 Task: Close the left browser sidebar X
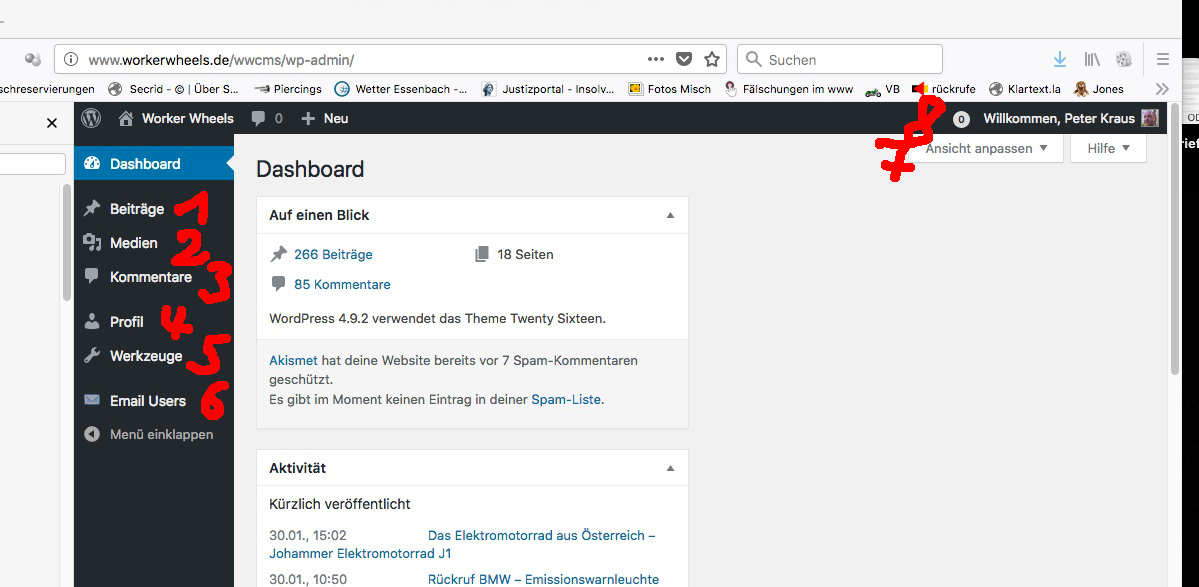[52, 123]
